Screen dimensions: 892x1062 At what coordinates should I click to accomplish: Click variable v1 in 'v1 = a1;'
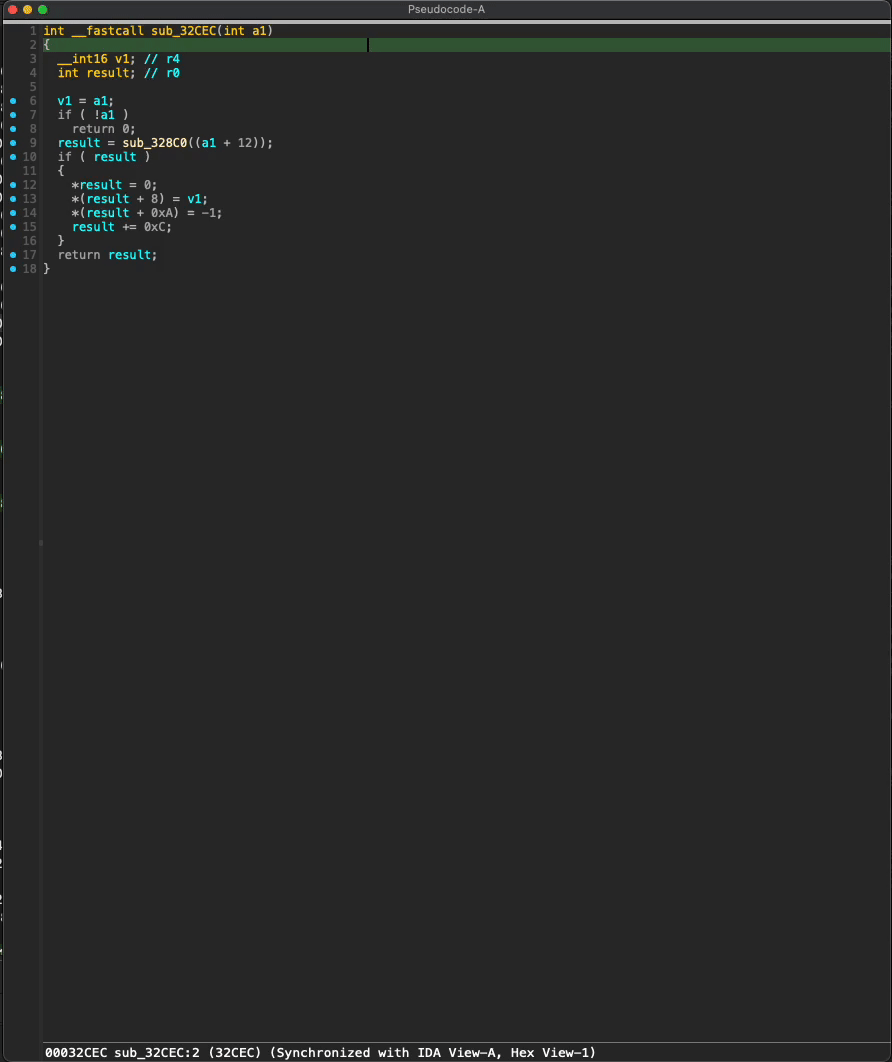[65, 101]
